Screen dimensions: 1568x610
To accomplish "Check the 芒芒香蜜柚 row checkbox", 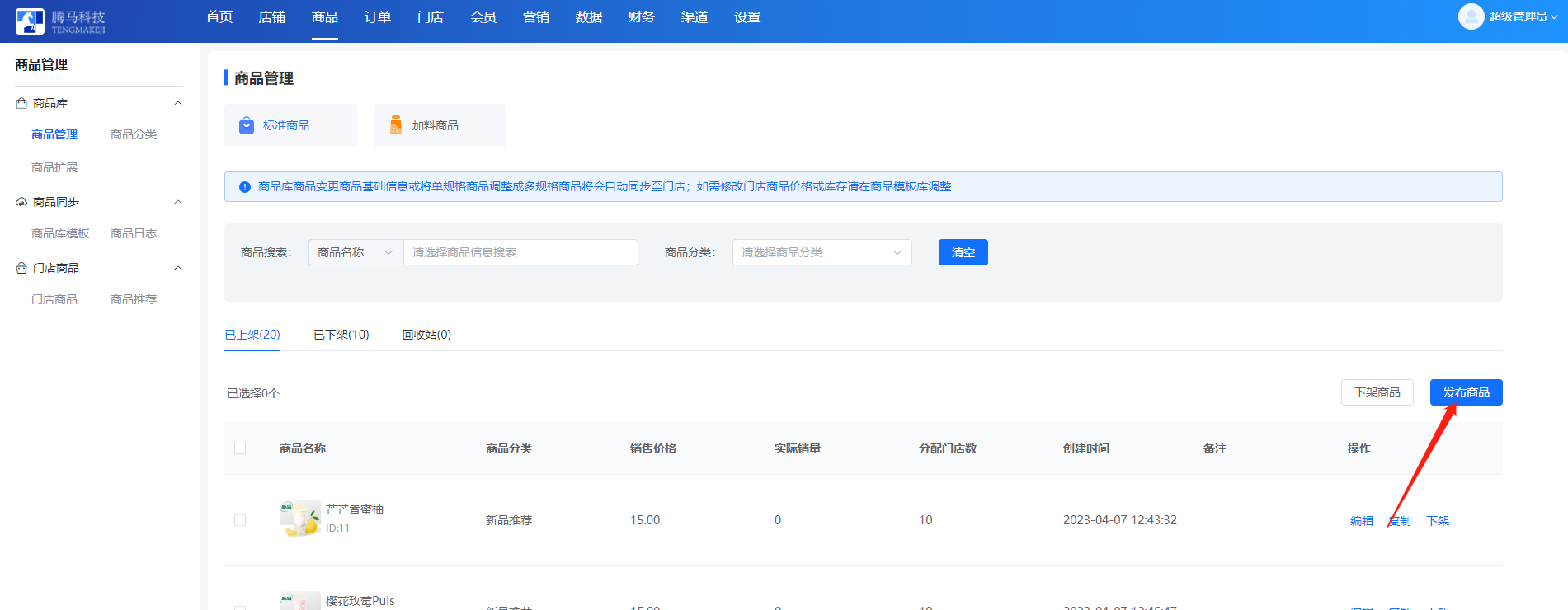I will 240,520.
